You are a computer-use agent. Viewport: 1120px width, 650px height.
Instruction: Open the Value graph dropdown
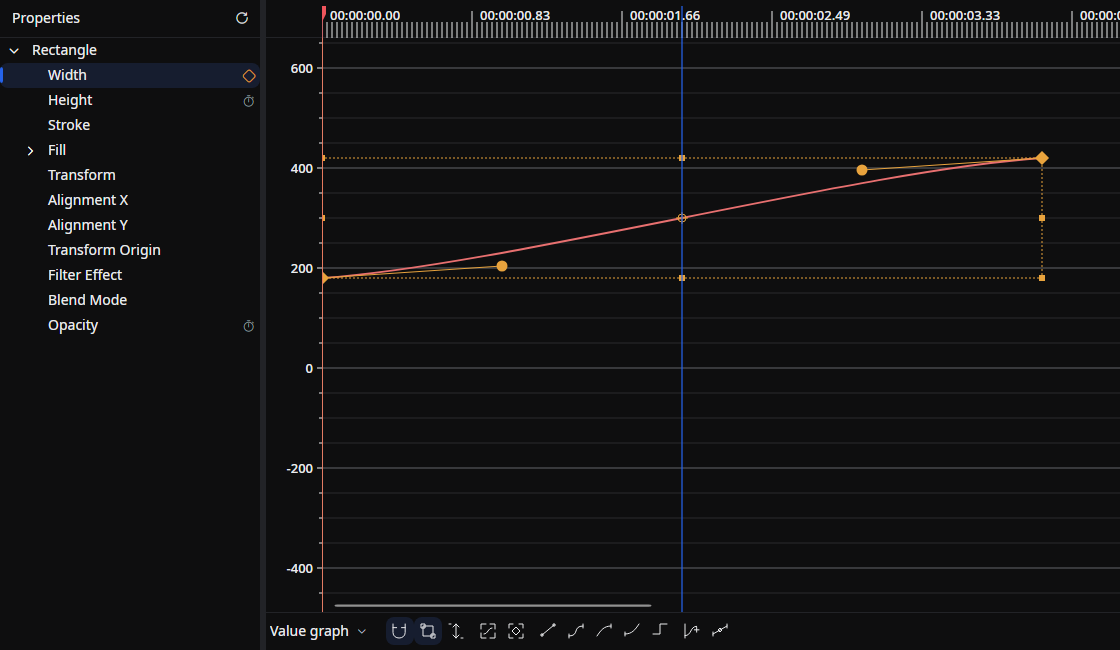pos(318,631)
